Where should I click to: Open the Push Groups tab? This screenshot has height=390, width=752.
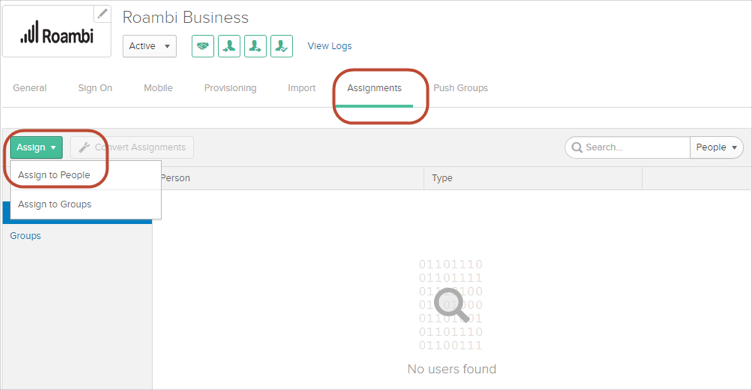(460, 88)
